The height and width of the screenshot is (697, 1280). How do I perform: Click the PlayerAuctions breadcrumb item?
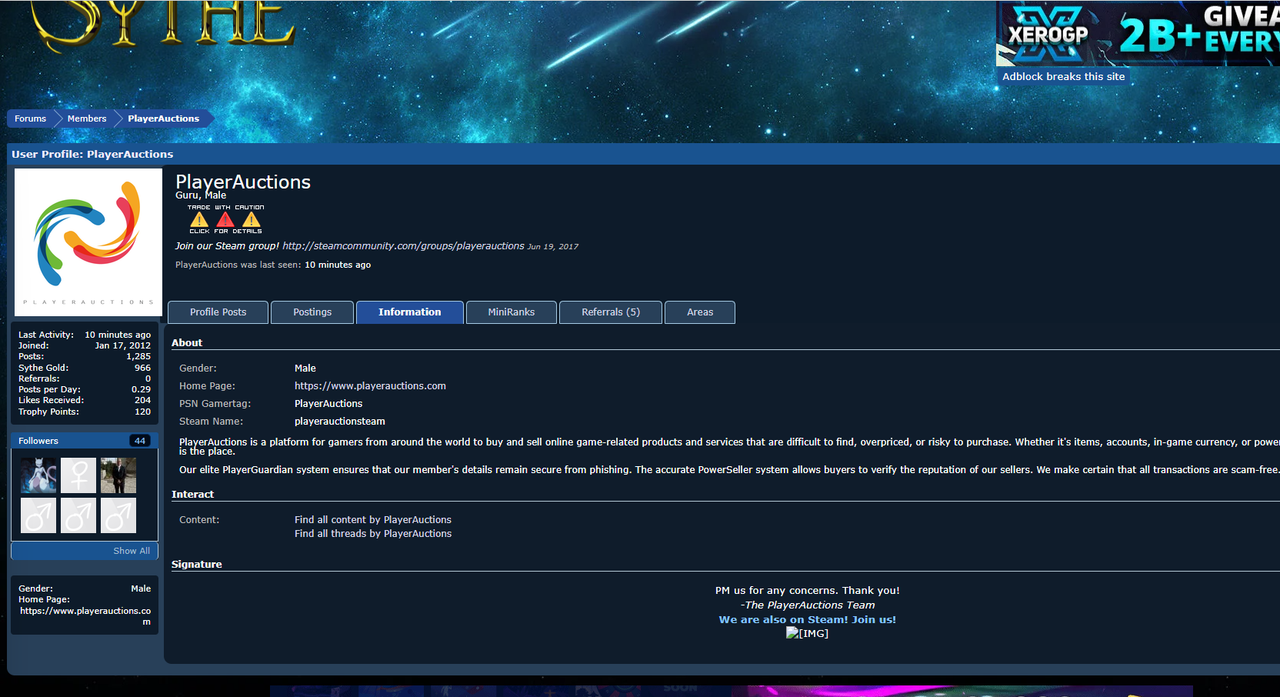[164, 118]
